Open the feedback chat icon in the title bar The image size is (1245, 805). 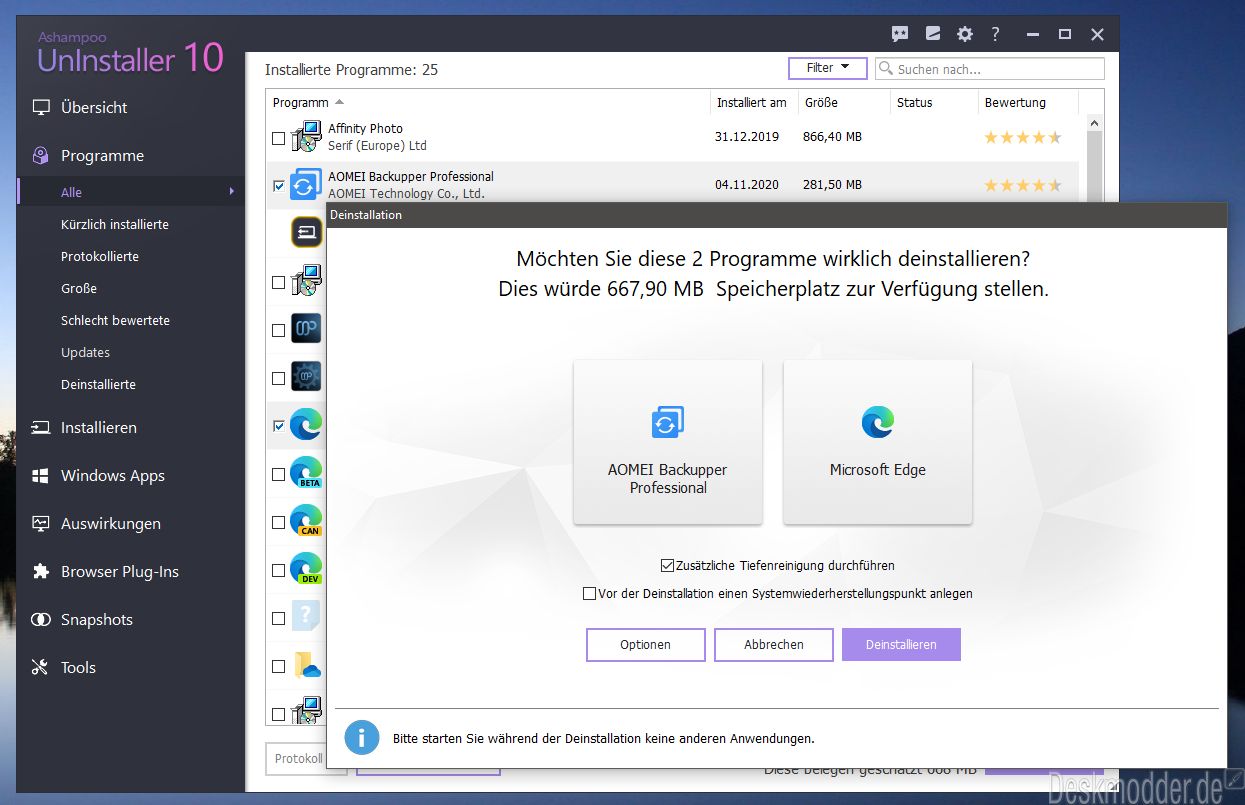900,34
